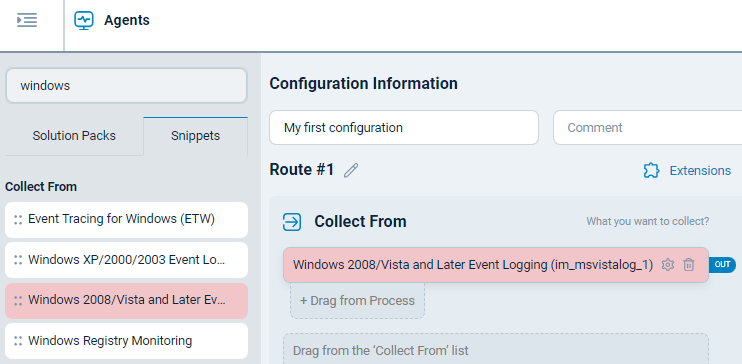The height and width of the screenshot is (364, 742).
Task: Select Windows 2008/Vista and Later snippet in list
Action: pyautogui.click(x=126, y=301)
